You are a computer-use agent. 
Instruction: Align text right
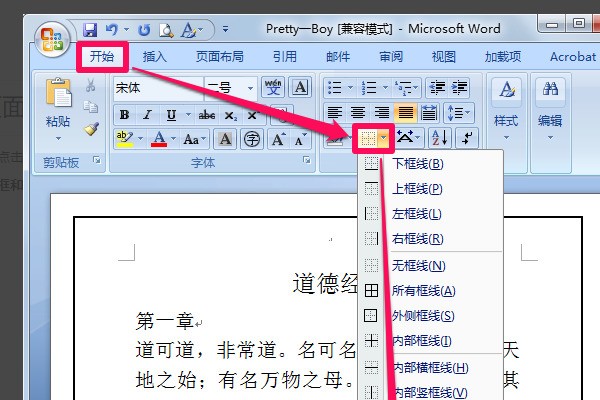tap(382, 113)
